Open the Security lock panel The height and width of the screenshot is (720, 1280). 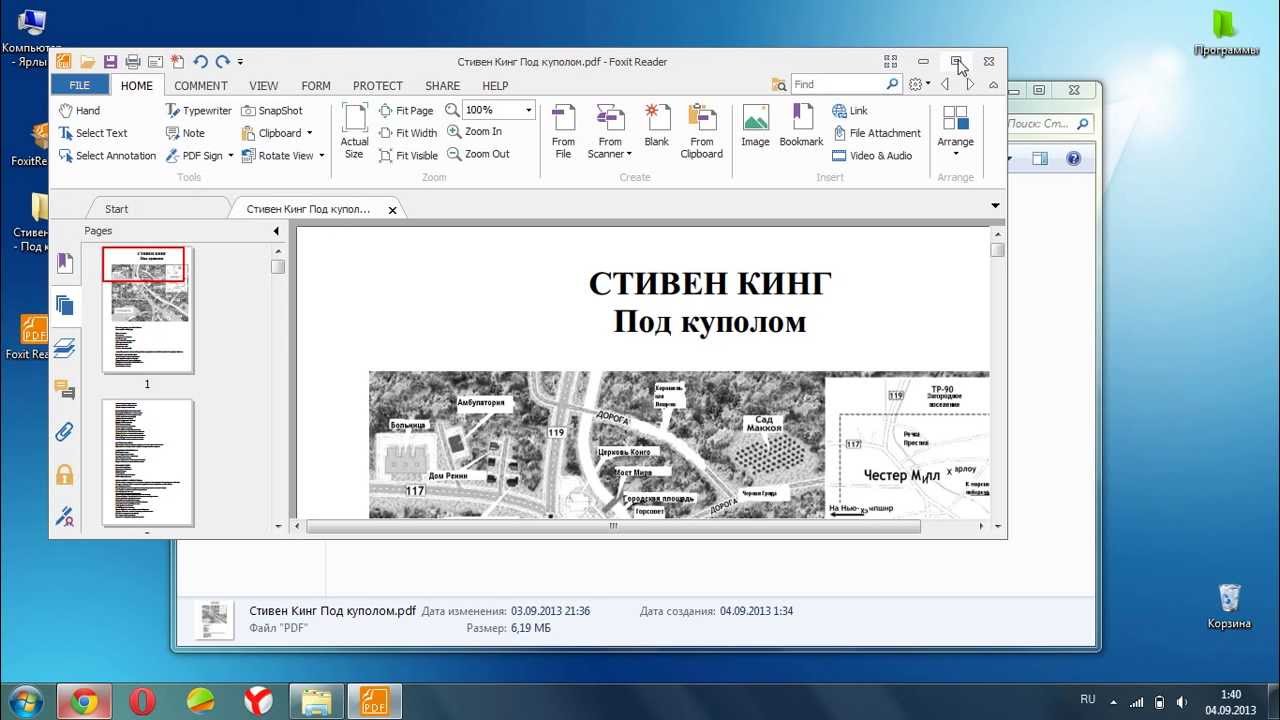coord(65,474)
